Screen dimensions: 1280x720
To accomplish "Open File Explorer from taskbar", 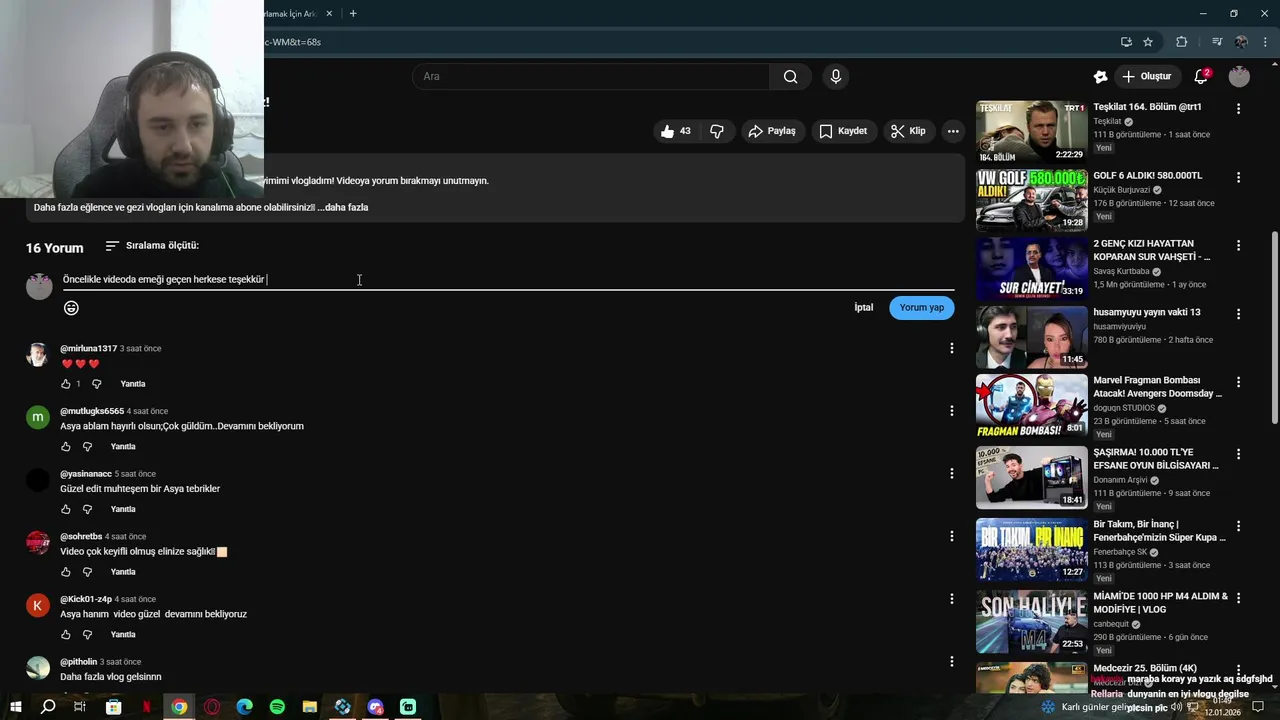I will [x=310, y=707].
